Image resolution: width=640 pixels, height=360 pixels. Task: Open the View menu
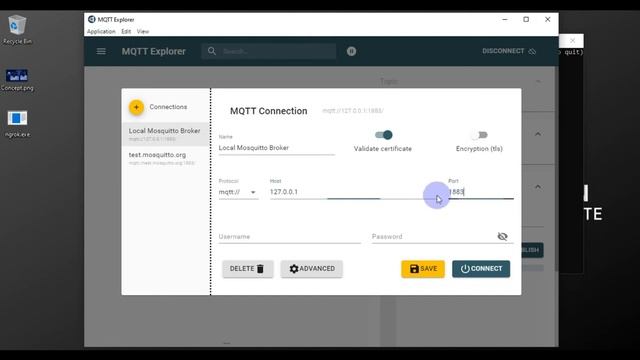point(143,31)
